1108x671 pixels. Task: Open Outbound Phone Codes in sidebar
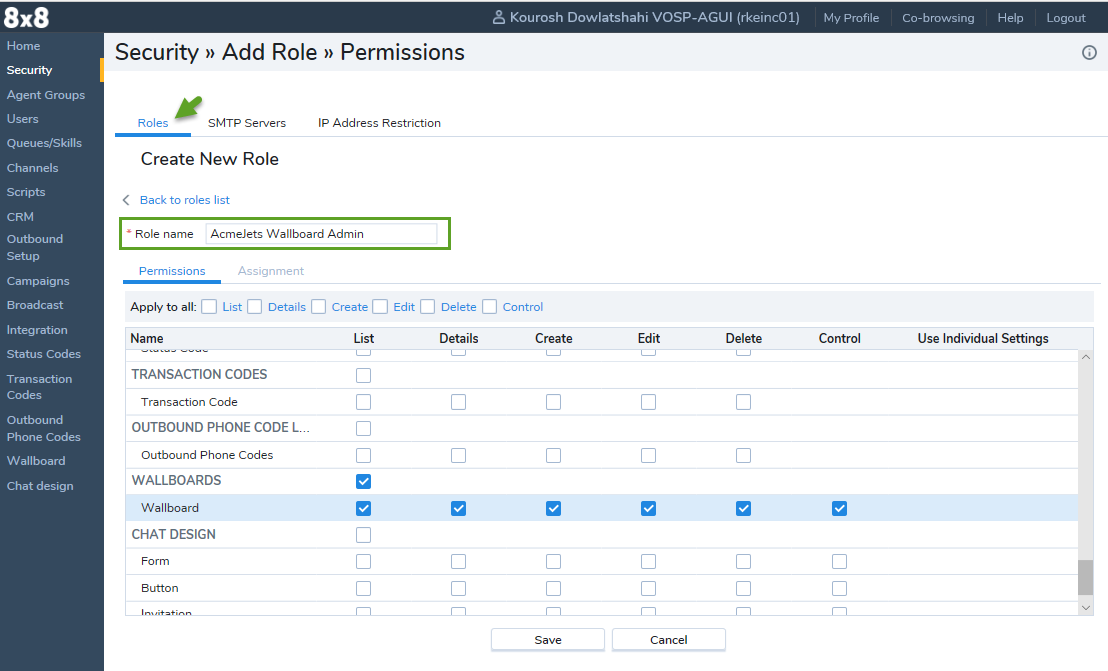(43, 428)
